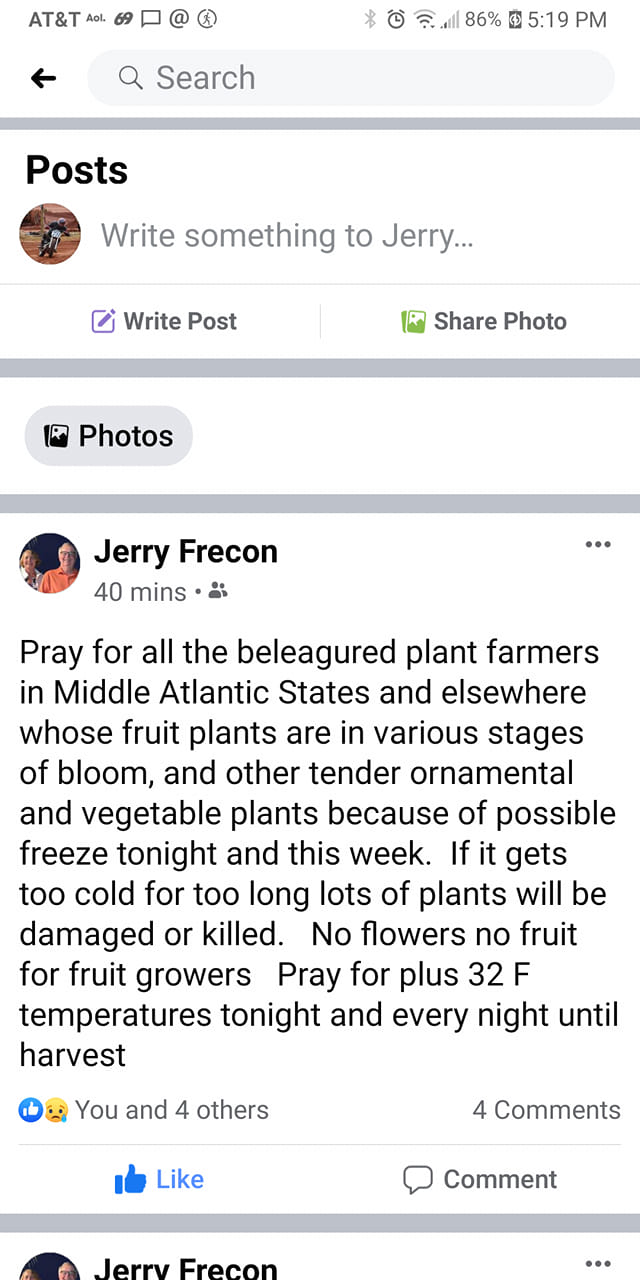
Task: Open Jerry Frecon's name link
Action: coord(185,551)
